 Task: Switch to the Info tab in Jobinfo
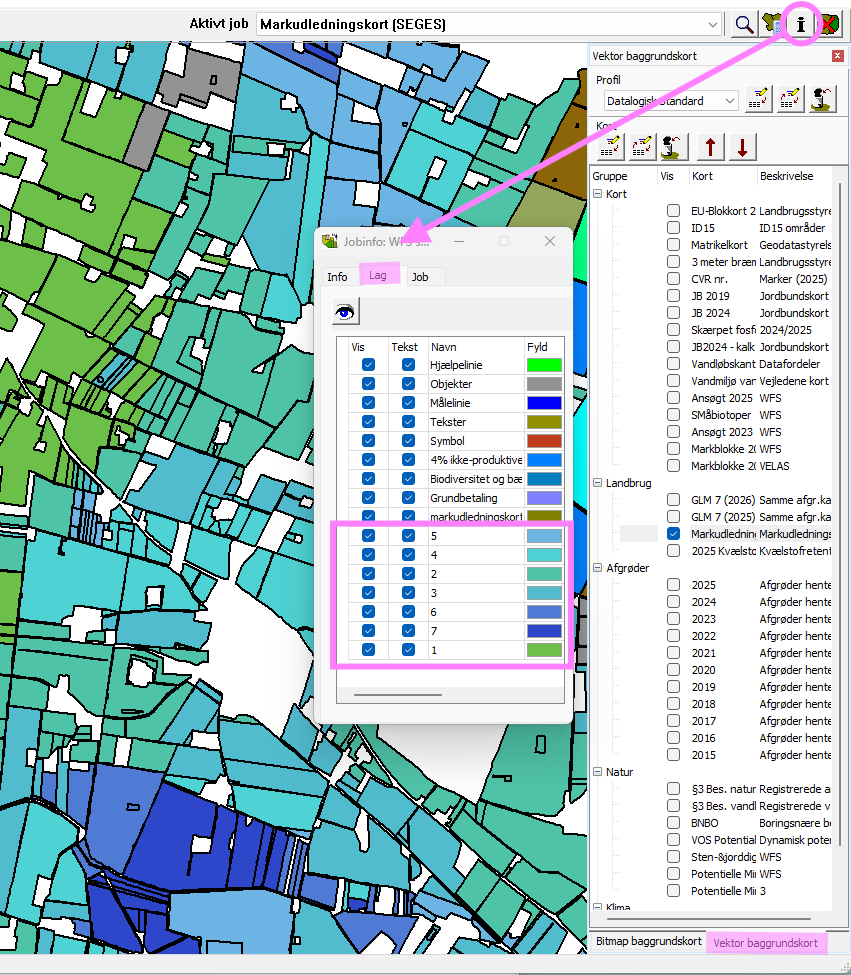pyautogui.click(x=338, y=277)
